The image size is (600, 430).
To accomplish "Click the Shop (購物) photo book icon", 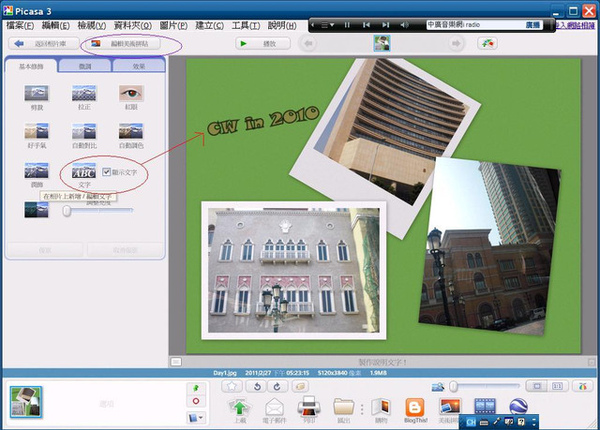I will point(381,407).
